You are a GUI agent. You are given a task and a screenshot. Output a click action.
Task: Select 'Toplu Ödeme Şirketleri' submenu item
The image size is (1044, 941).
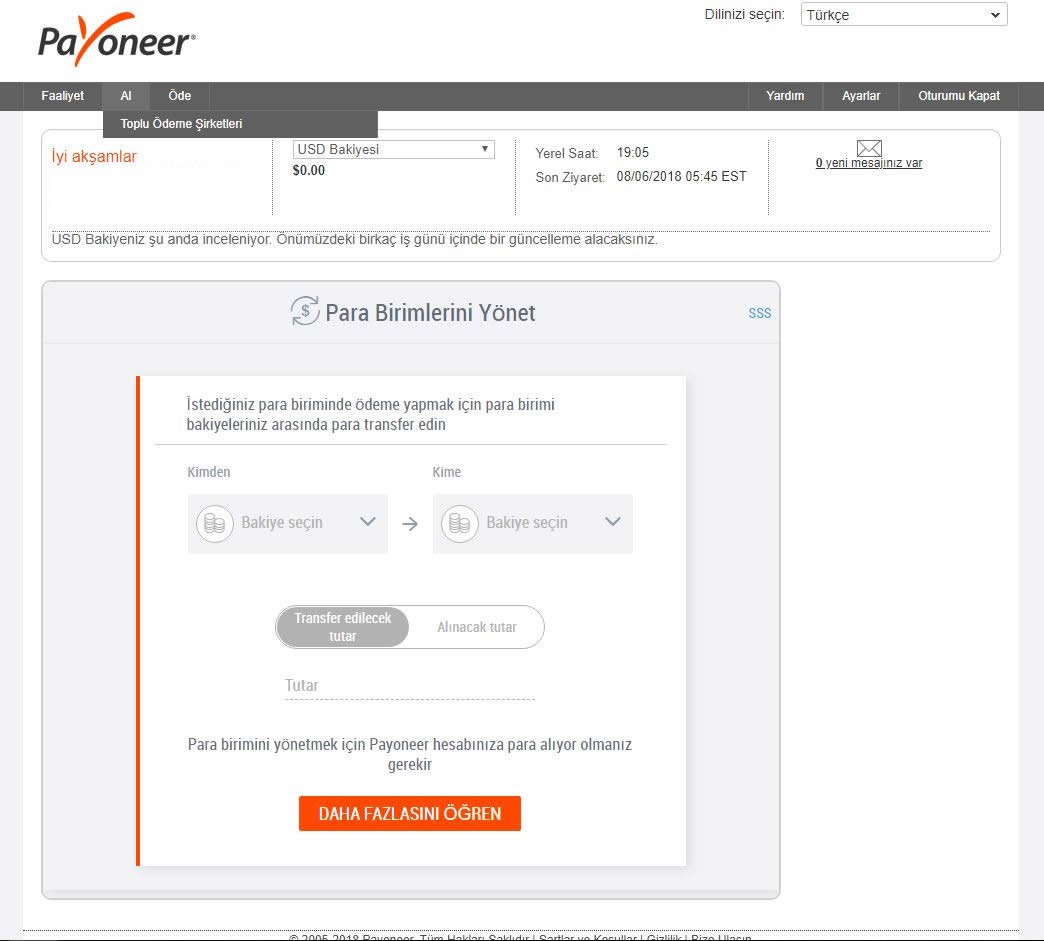pos(240,124)
